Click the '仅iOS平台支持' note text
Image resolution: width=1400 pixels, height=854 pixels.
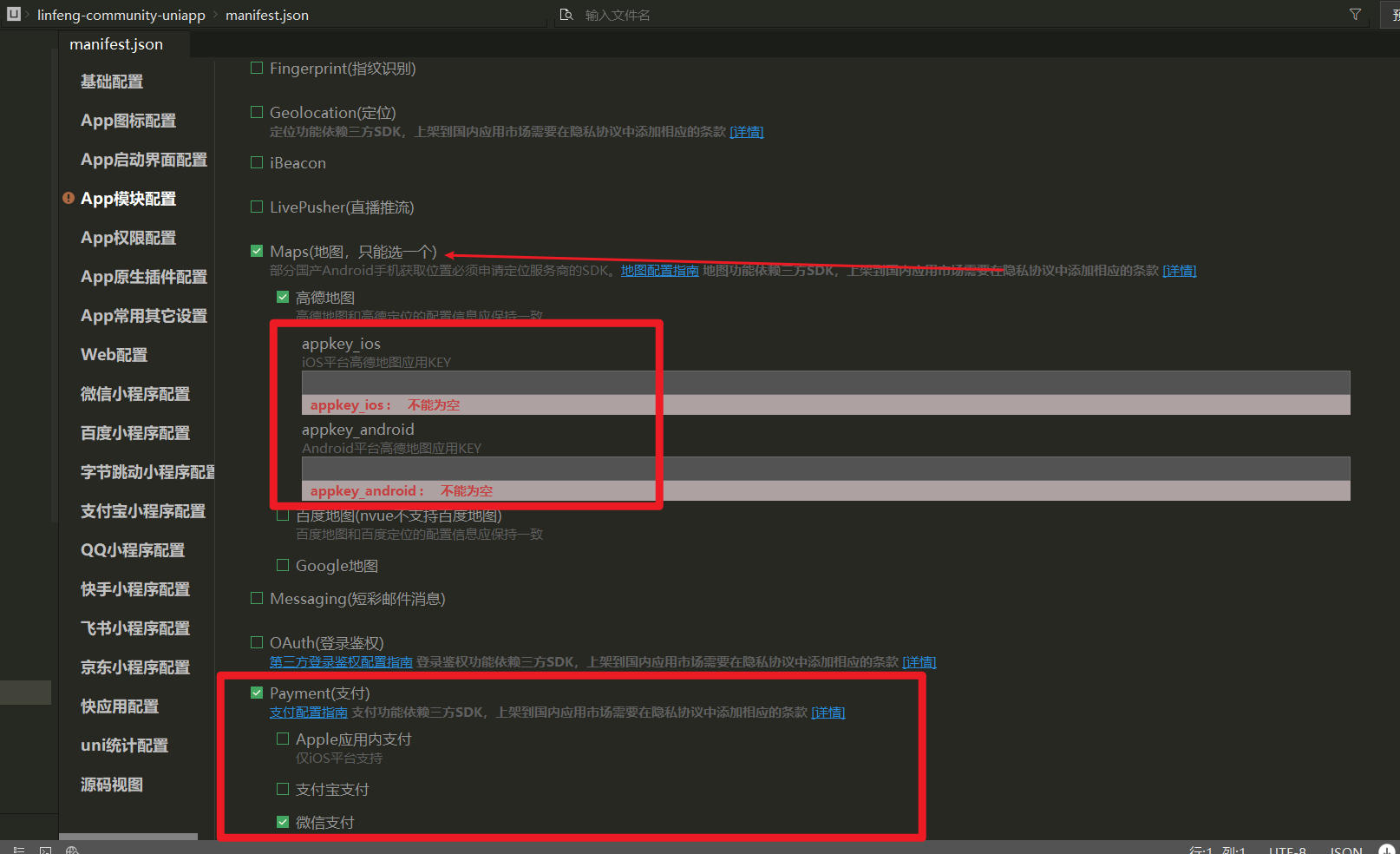click(x=339, y=759)
